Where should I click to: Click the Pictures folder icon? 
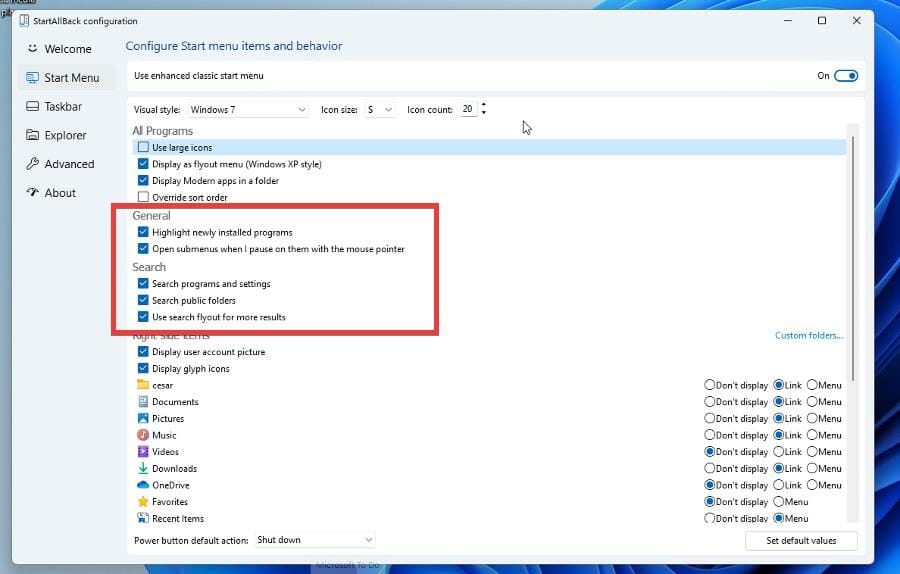[x=143, y=419]
